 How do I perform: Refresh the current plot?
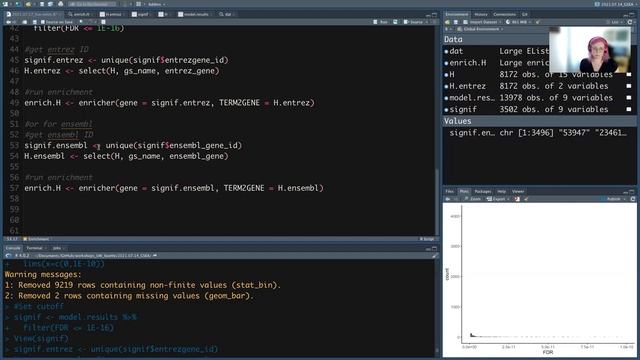click(x=633, y=199)
